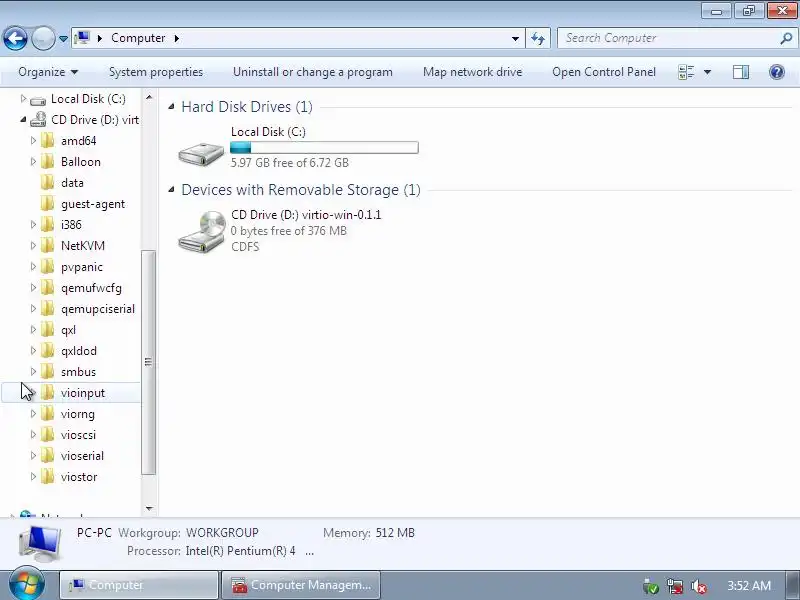Switch to Computer taskbar button
This screenshot has height=600, width=800.
139,585
